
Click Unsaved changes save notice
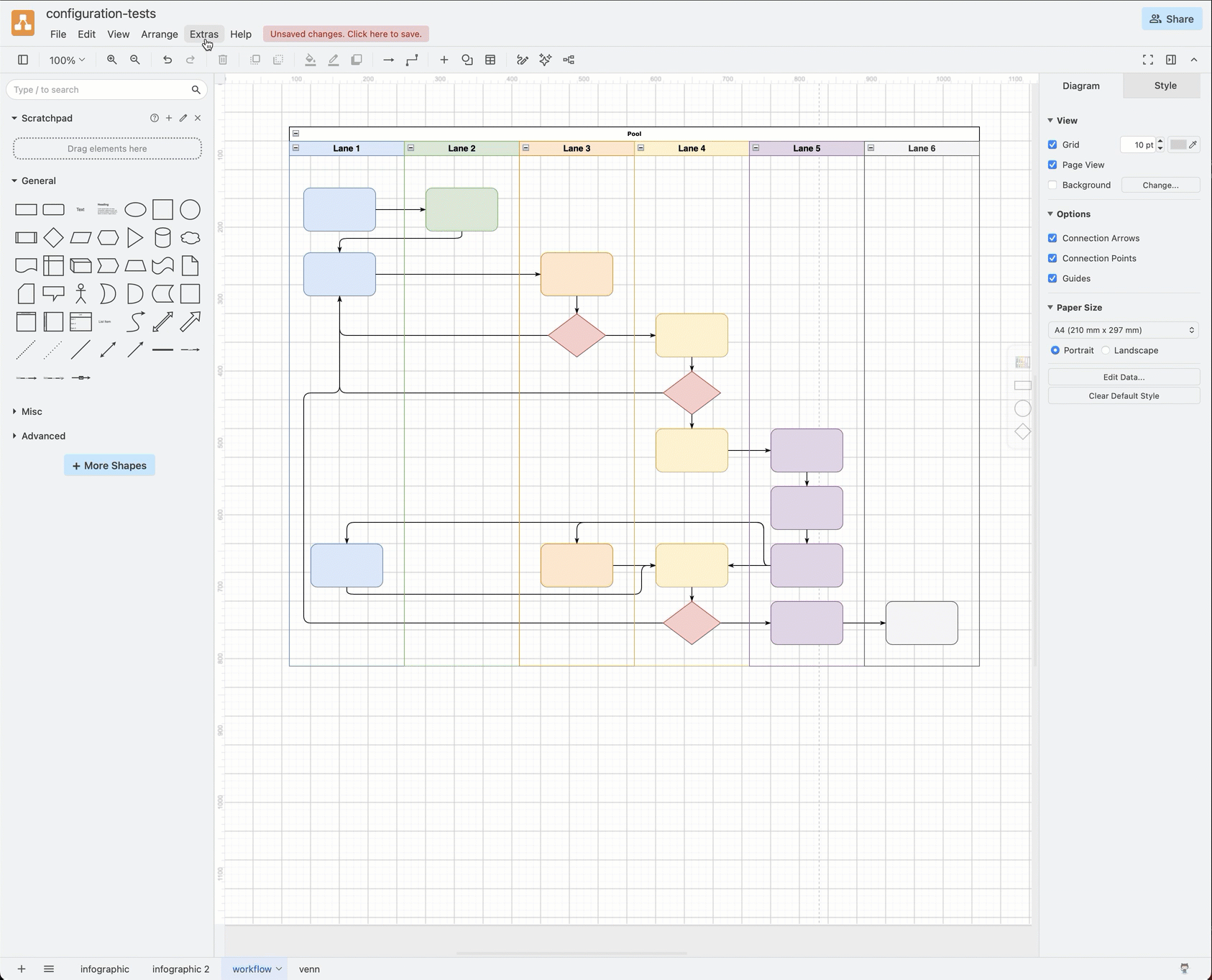point(346,34)
